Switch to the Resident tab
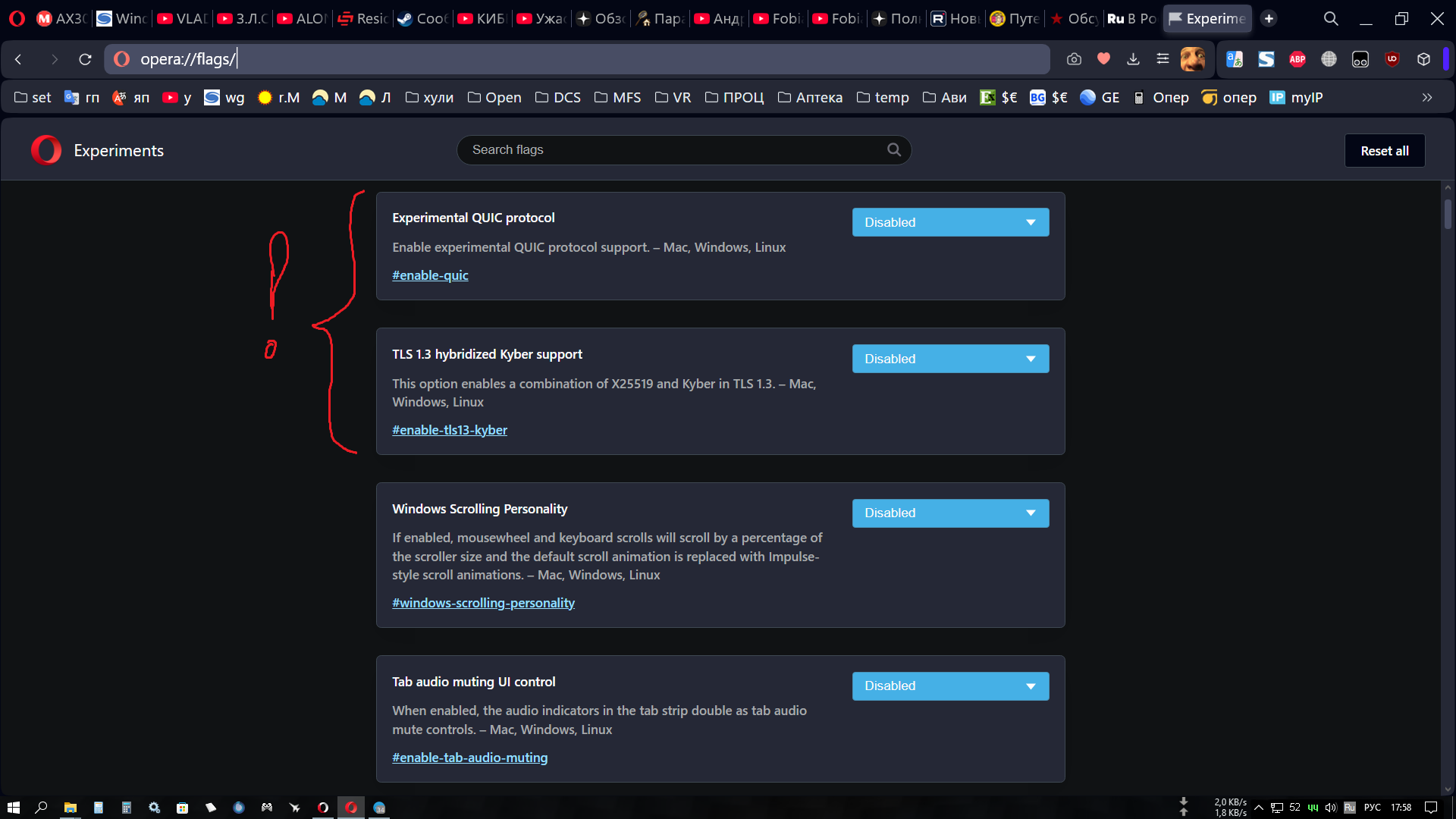 [x=363, y=18]
